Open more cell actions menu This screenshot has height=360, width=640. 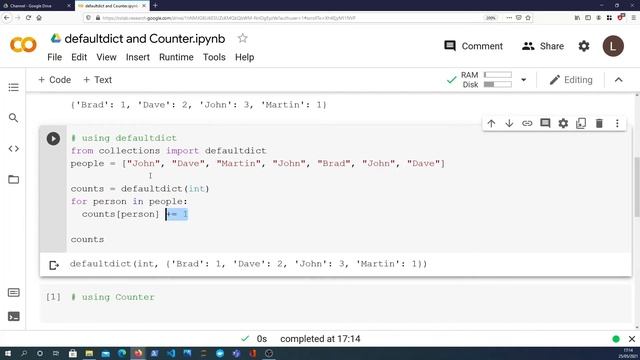click(617, 123)
